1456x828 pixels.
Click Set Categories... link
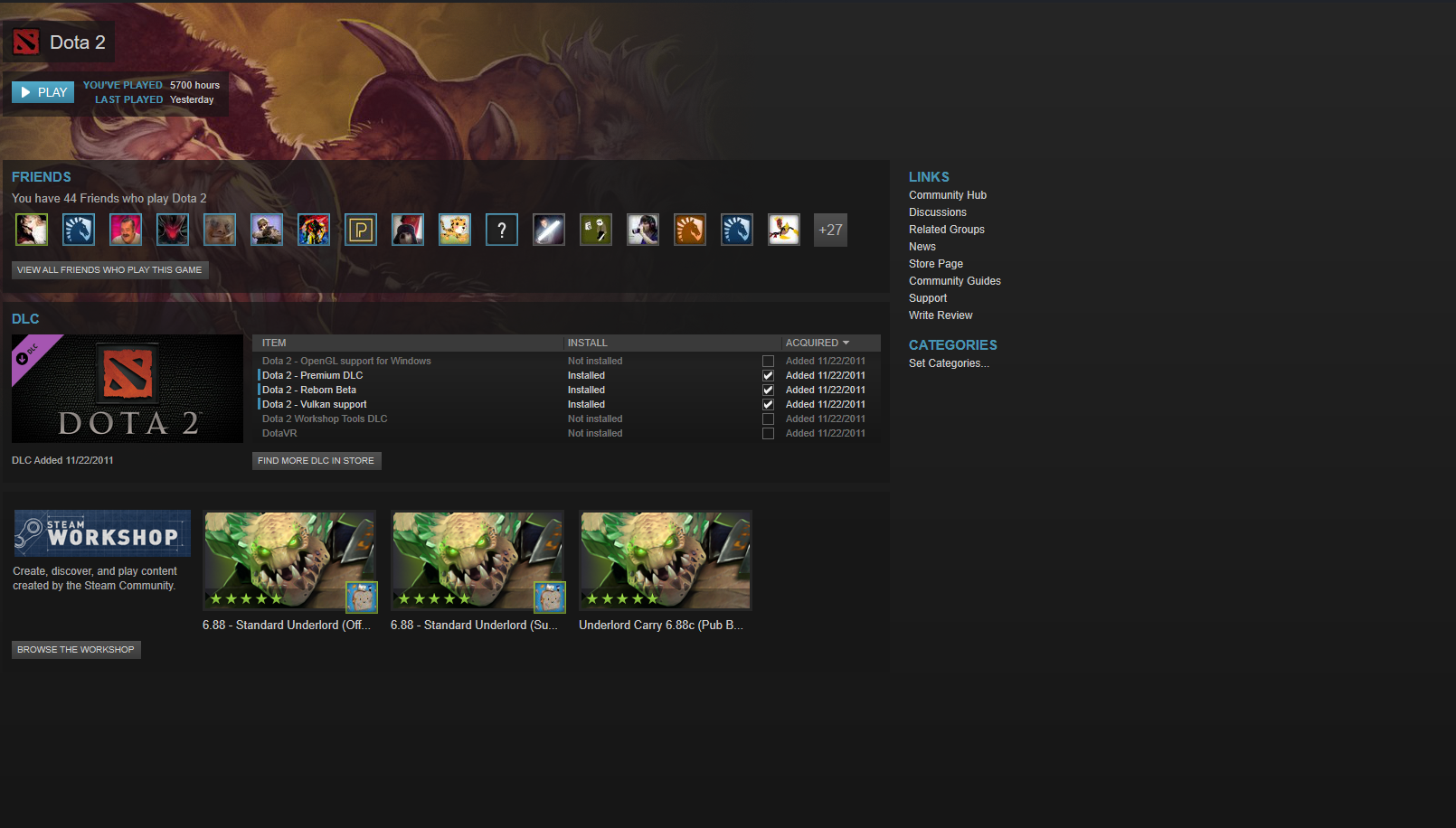(949, 363)
